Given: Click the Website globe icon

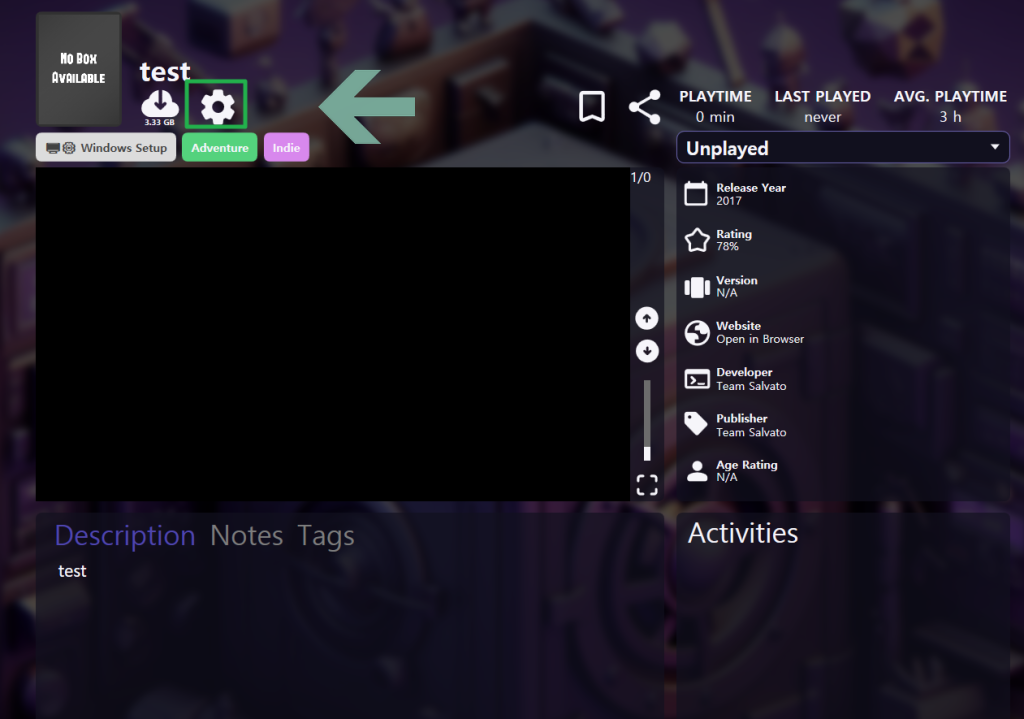Looking at the screenshot, I should pyautogui.click(x=697, y=333).
